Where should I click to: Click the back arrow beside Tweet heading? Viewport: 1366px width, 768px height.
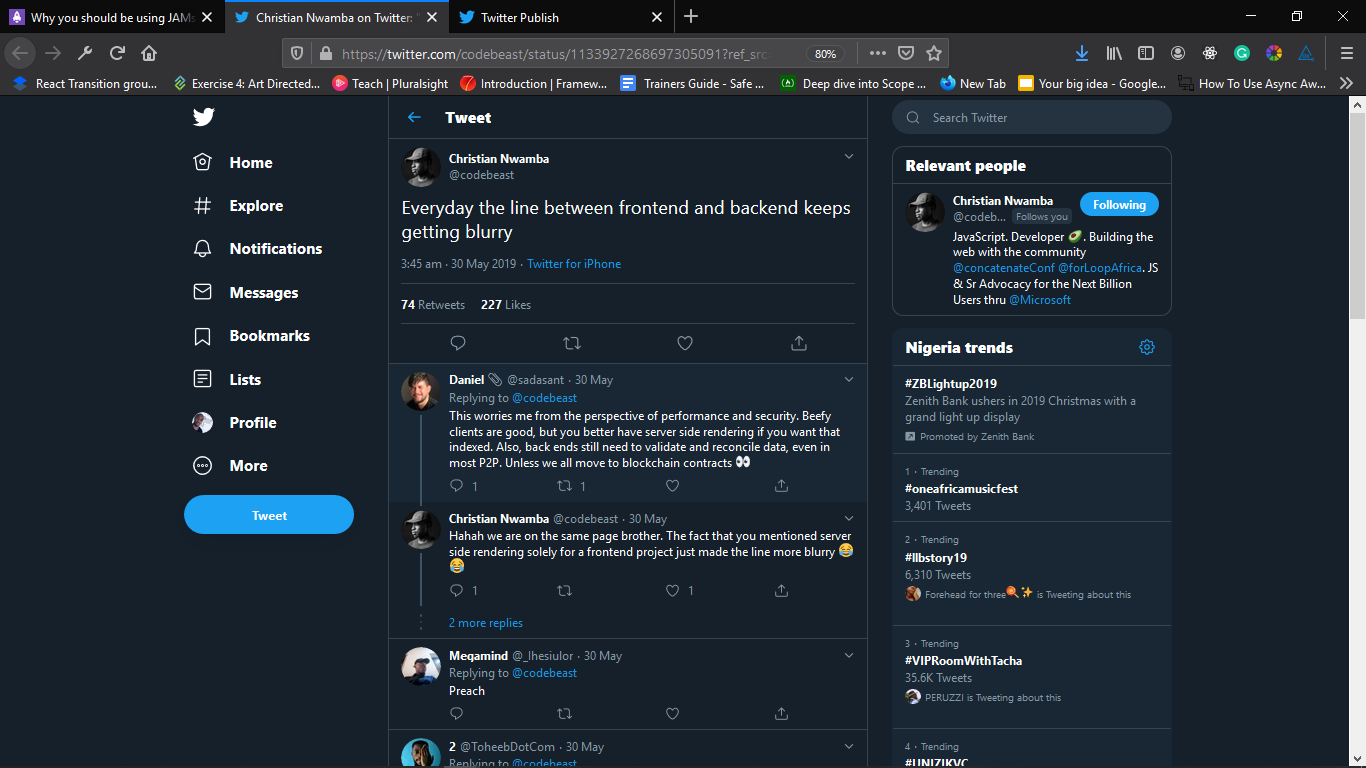[x=414, y=117]
